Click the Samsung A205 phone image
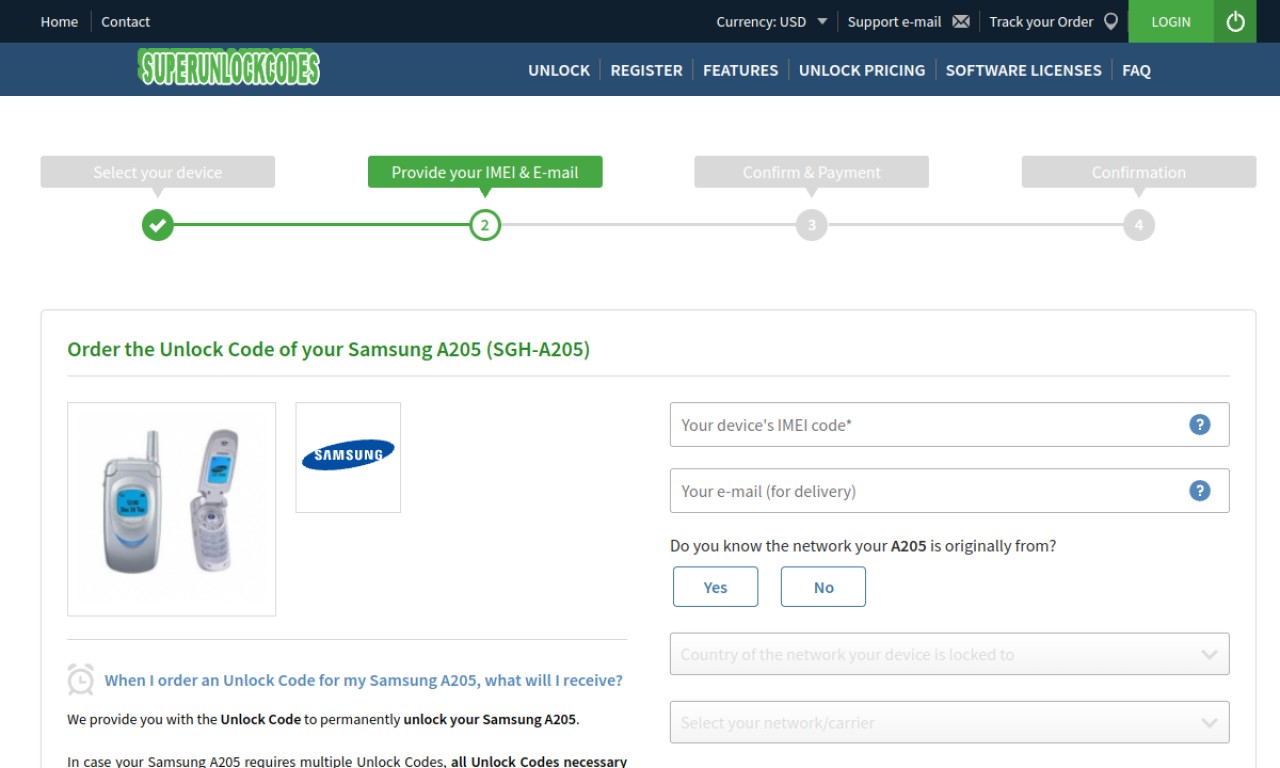This screenshot has height=768, width=1280. point(171,509)
